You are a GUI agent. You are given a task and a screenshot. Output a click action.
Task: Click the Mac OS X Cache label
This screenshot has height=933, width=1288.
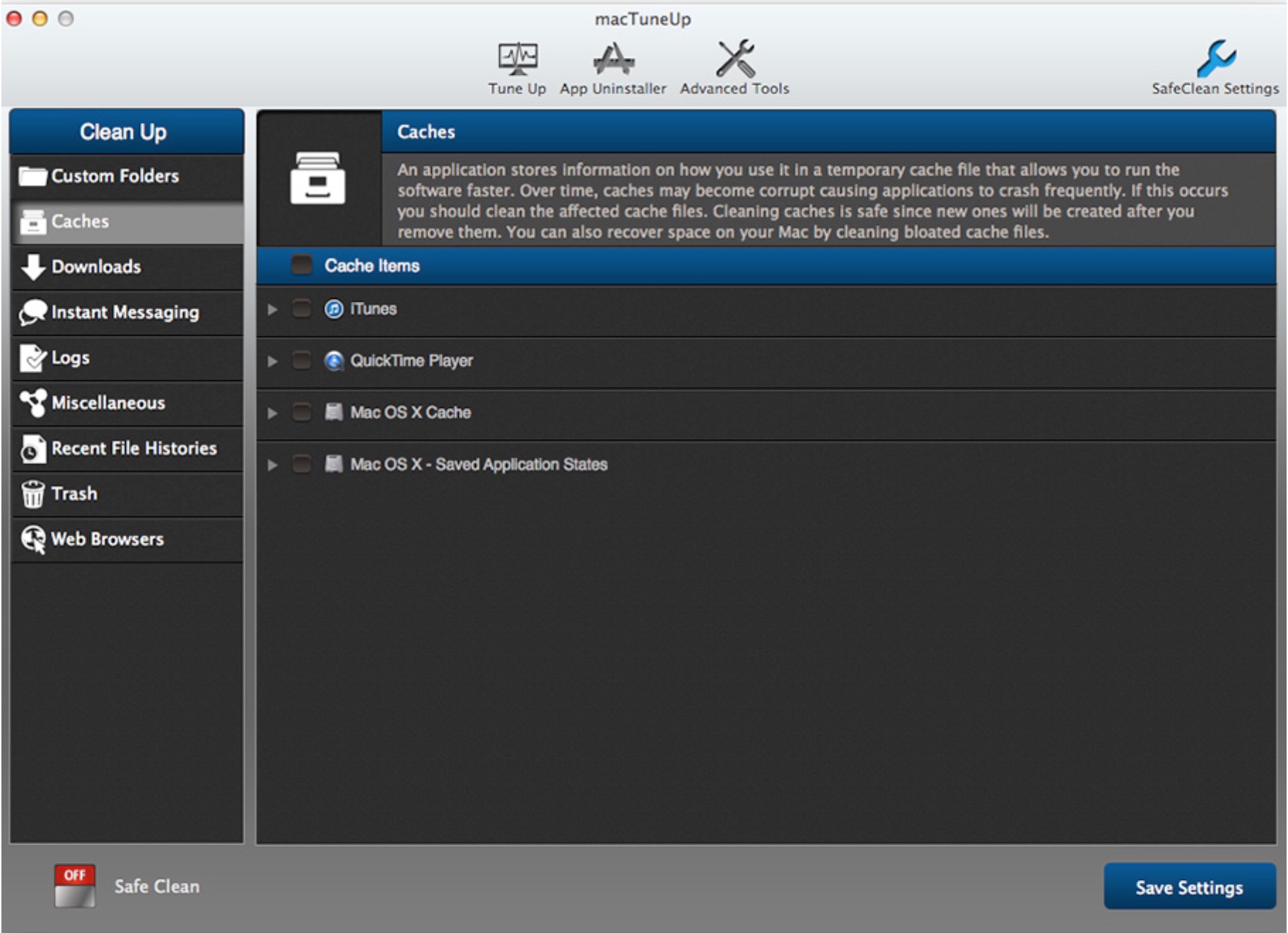click(x=411, y=412)
